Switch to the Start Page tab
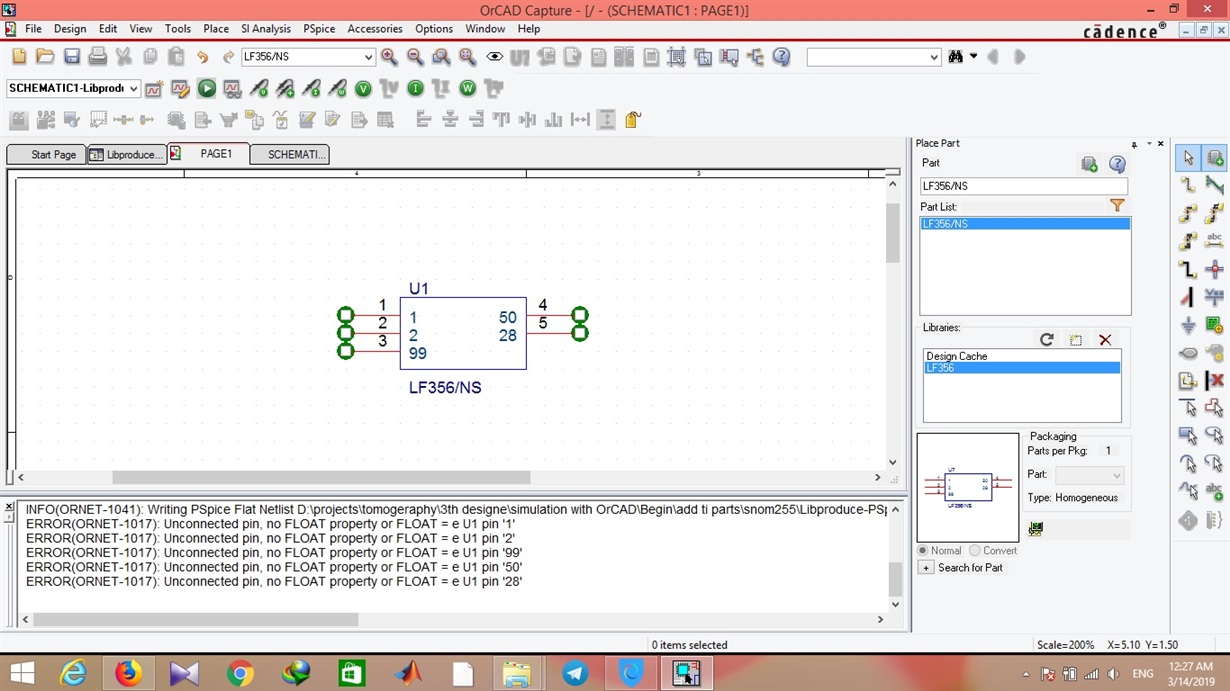The height and width of the screenshot is (691, 1230). pyautogui.click(x=45, y=155)
